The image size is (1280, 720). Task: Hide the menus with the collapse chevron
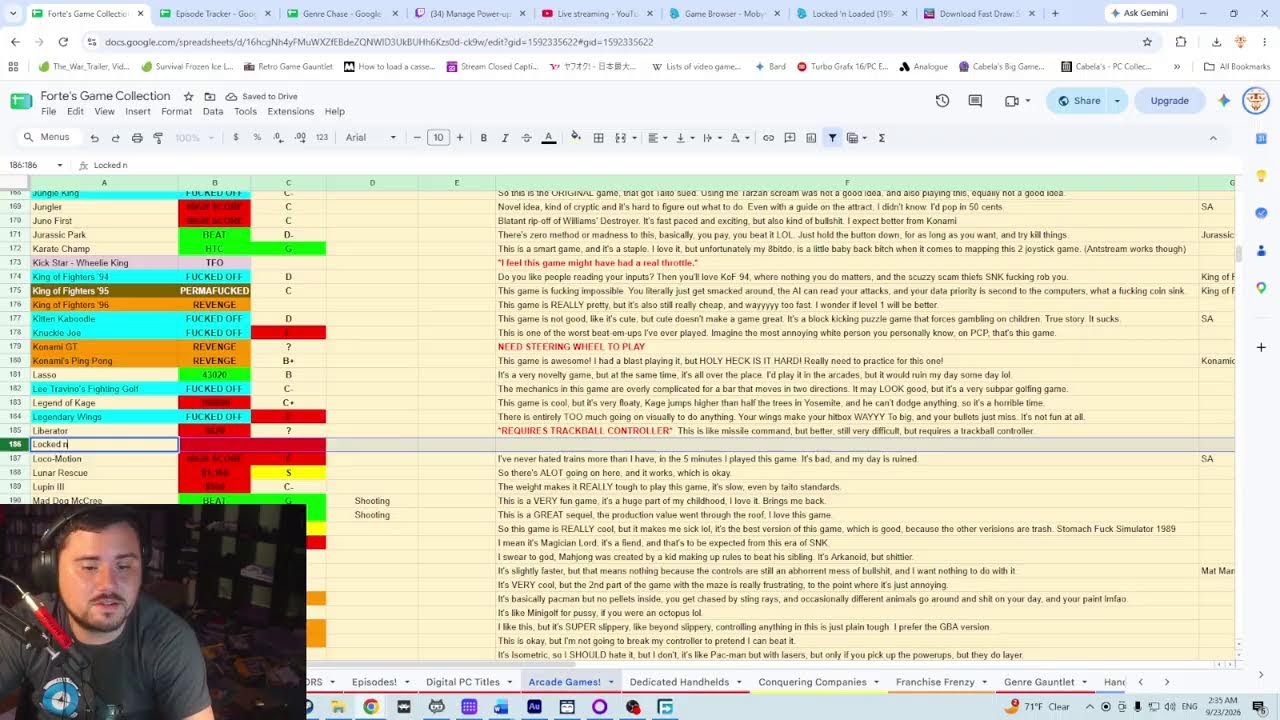[1213, 138]
